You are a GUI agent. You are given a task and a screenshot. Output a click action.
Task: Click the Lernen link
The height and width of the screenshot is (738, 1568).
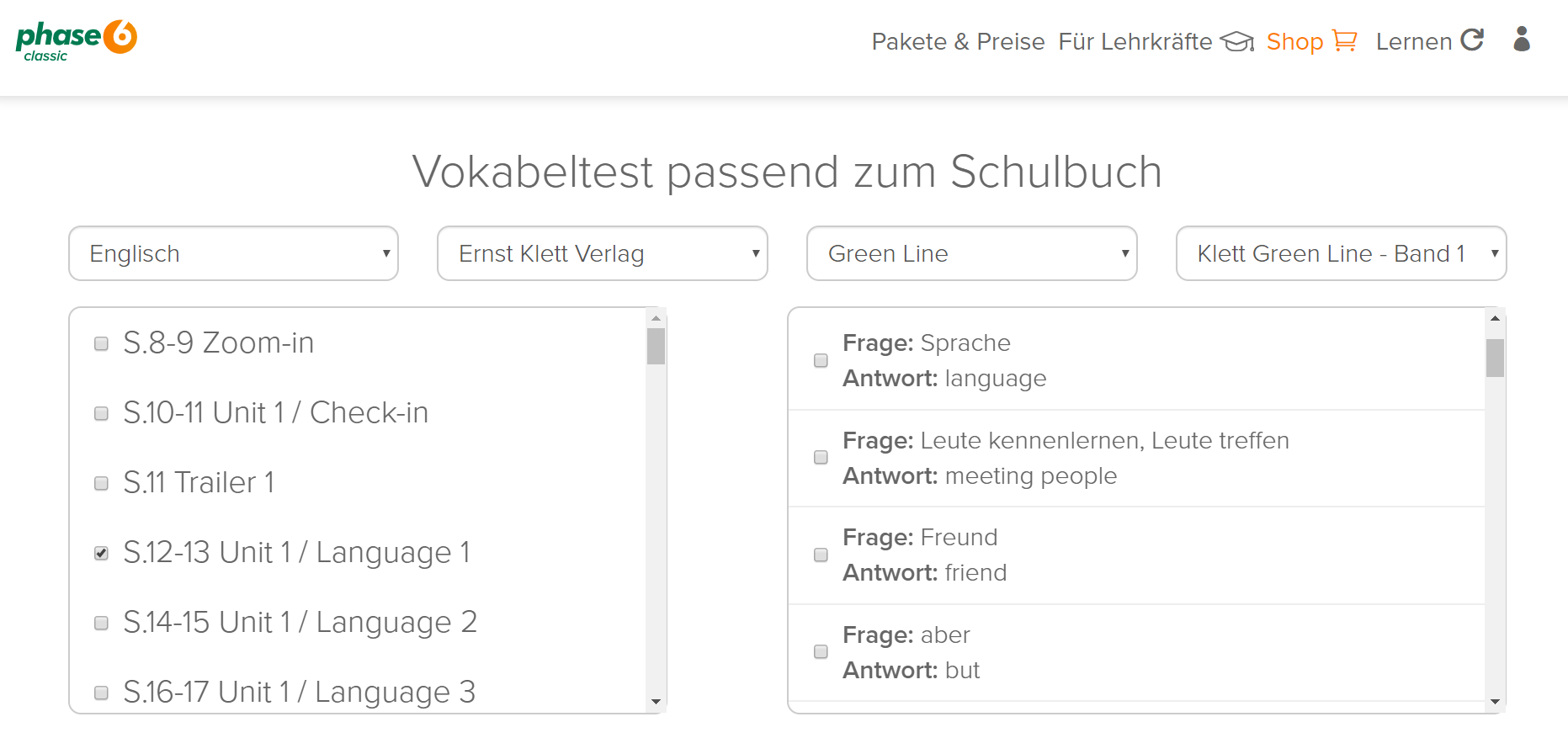1414,41
